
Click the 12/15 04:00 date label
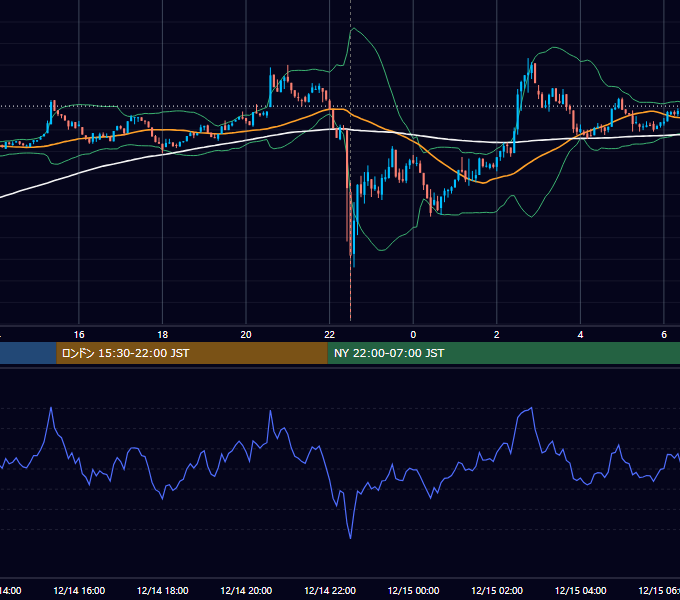[580, 590]
